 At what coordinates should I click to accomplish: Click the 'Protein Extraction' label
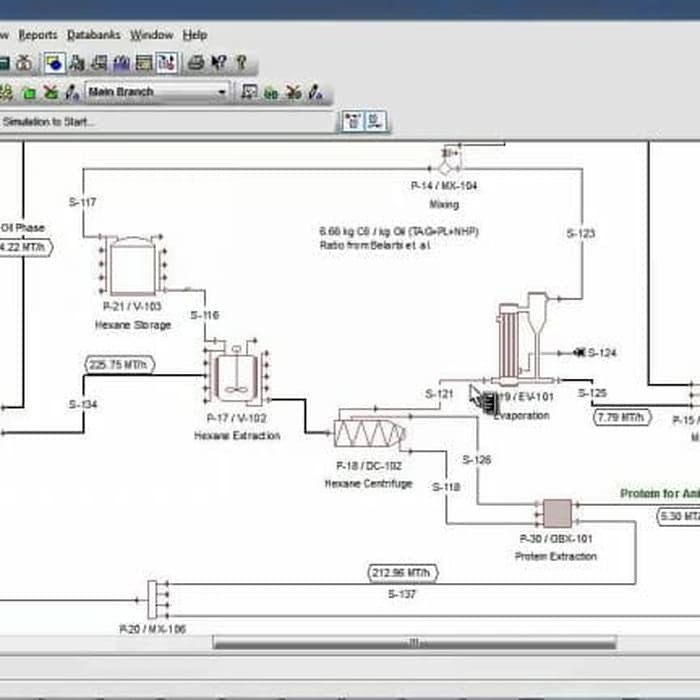(x=556, y=556)
